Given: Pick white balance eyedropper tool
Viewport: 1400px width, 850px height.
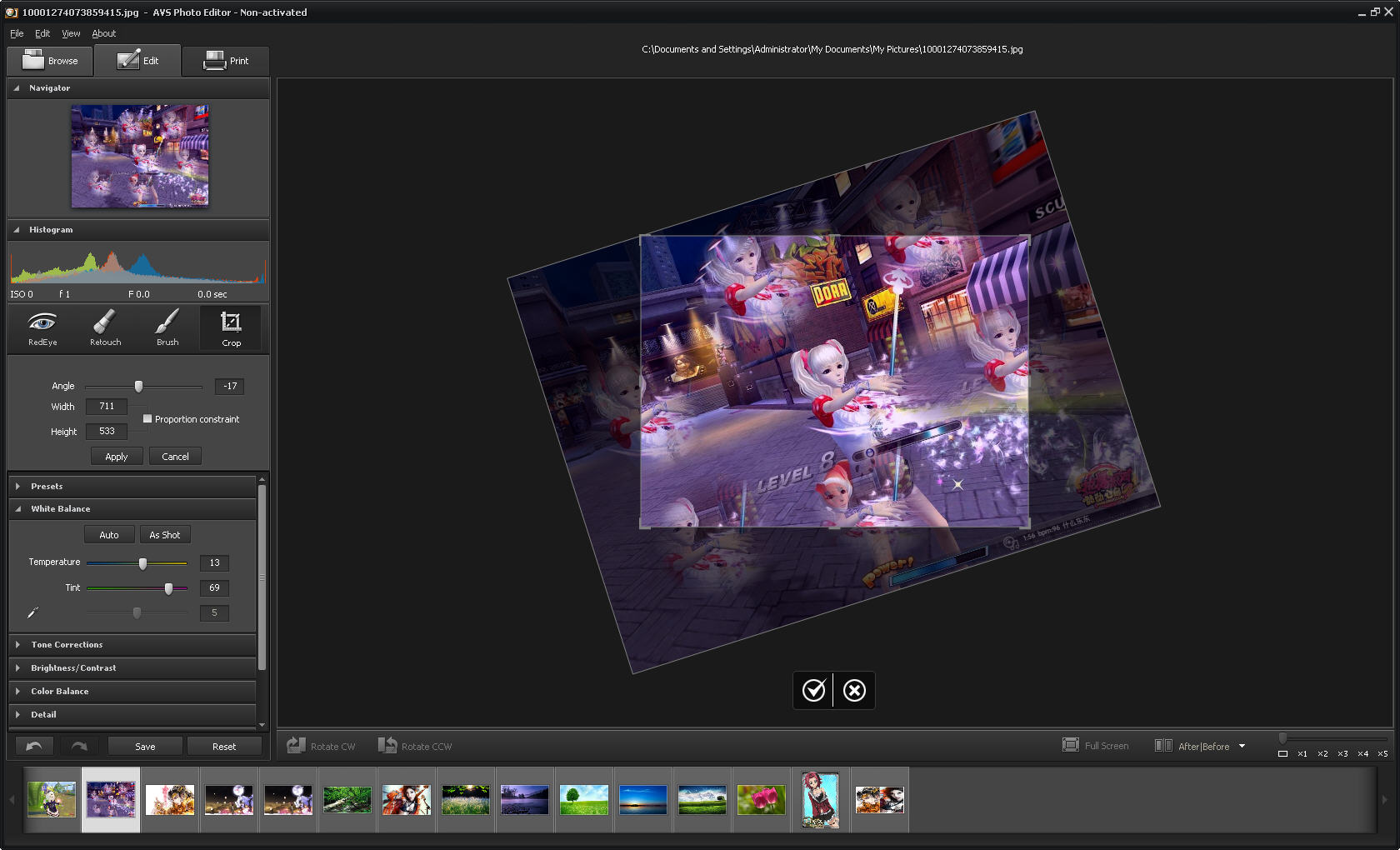Looking at the screenshot, I should pyautogui.click(x=32, y=612).
